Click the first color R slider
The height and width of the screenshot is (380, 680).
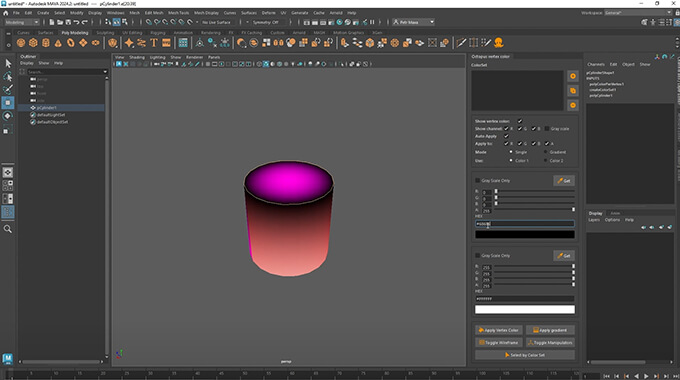[x=534, y=191]
